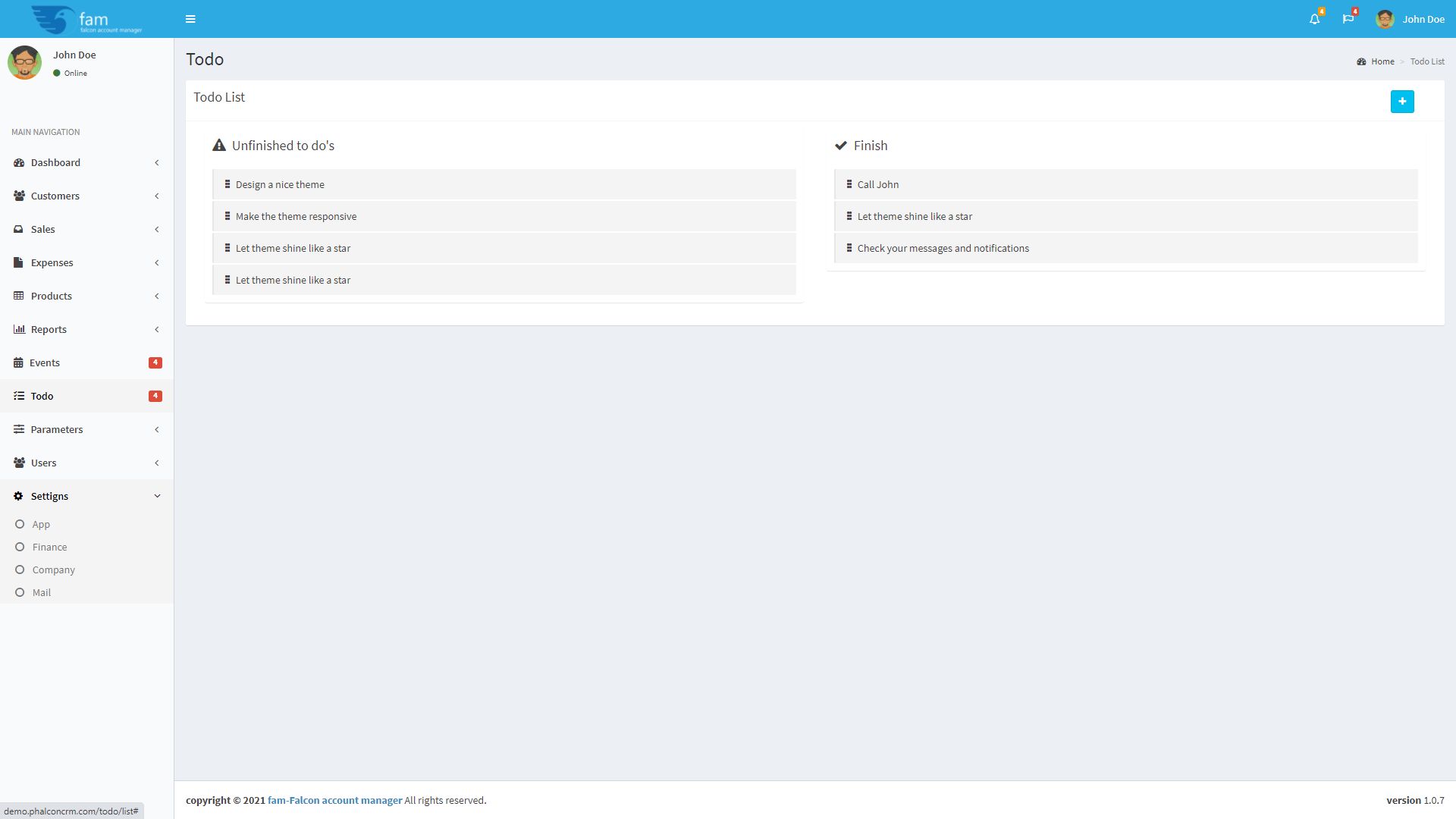Open the notifications bell icon
The image size is (1456, 819).
click(1314, 19)
